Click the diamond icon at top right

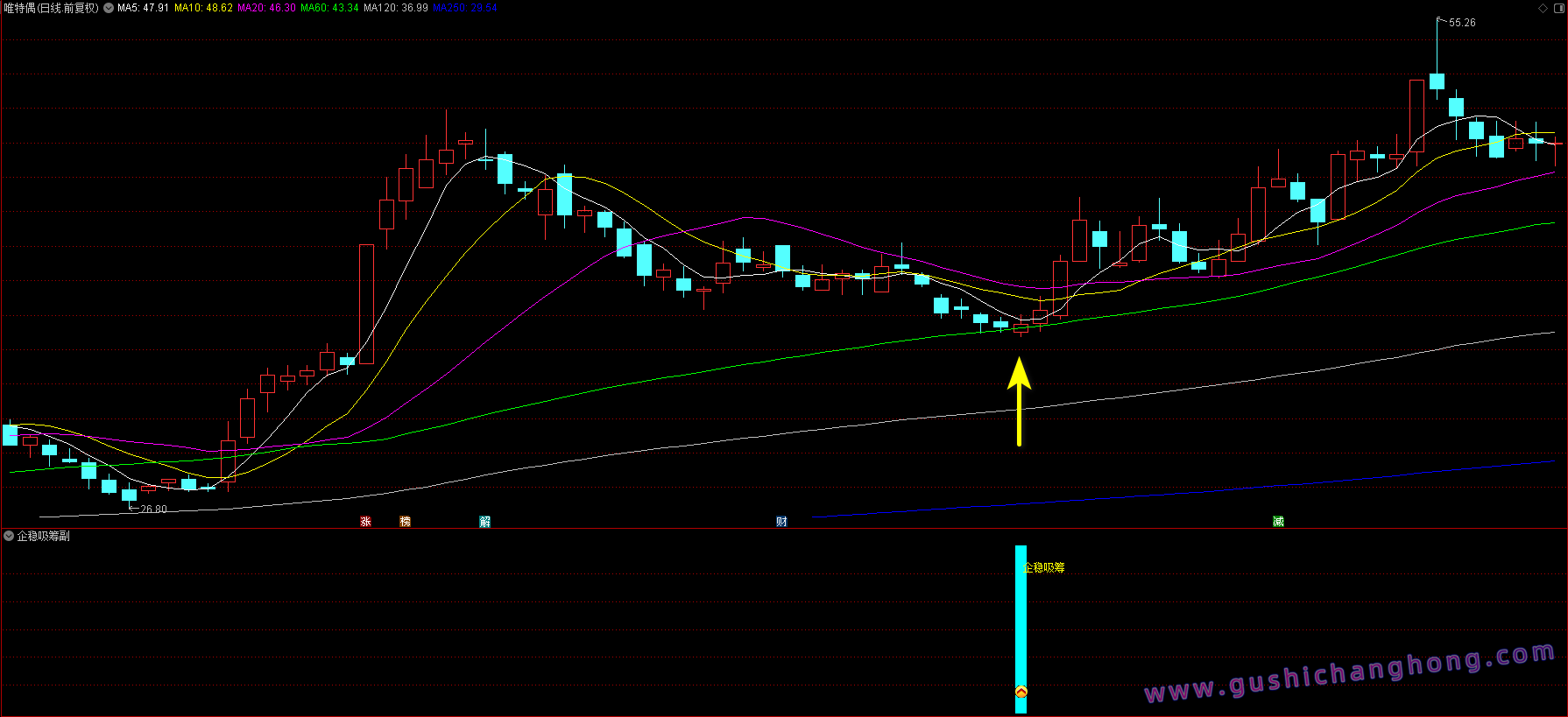(1543, 8)
